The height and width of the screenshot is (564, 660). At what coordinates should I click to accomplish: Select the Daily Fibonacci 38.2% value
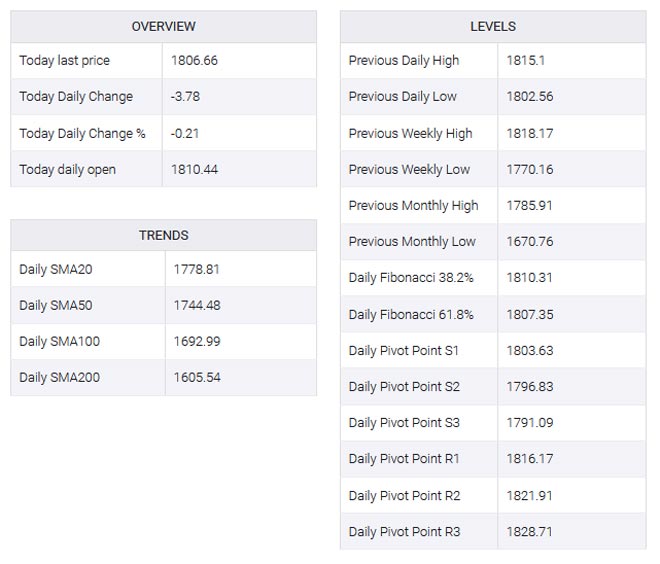[529, 278]
